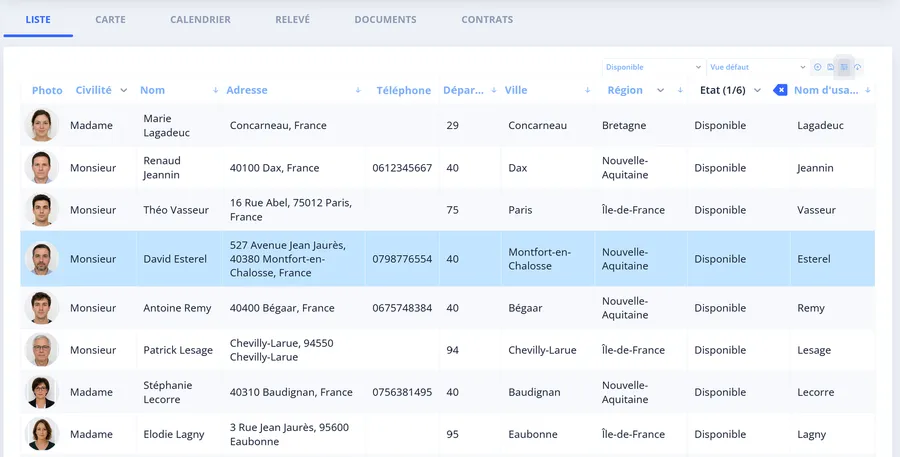Click address 527 Avenue Jean Jaurès
The height and width of the screenshot is (457, 900).
point(288,259)
